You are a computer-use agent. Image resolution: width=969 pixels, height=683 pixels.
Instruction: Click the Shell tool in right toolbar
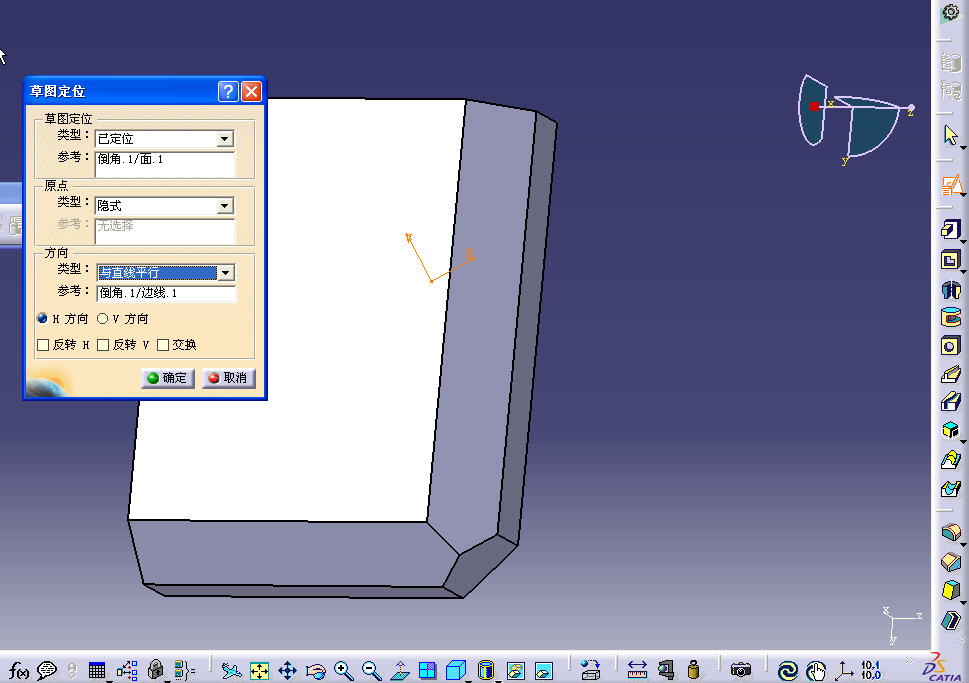tap(951, 620)
